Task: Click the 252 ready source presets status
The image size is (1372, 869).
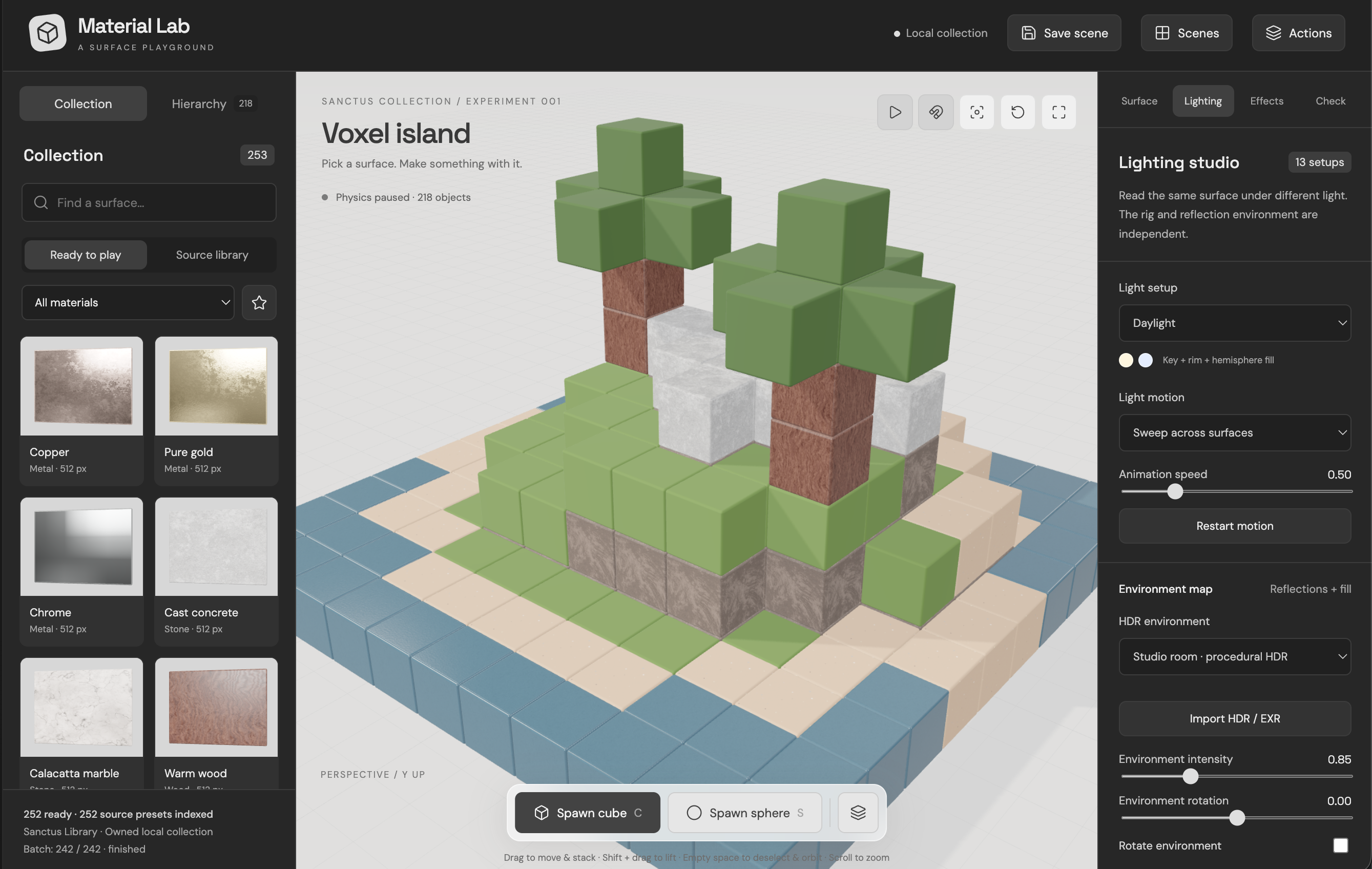Action: [118, 814]
